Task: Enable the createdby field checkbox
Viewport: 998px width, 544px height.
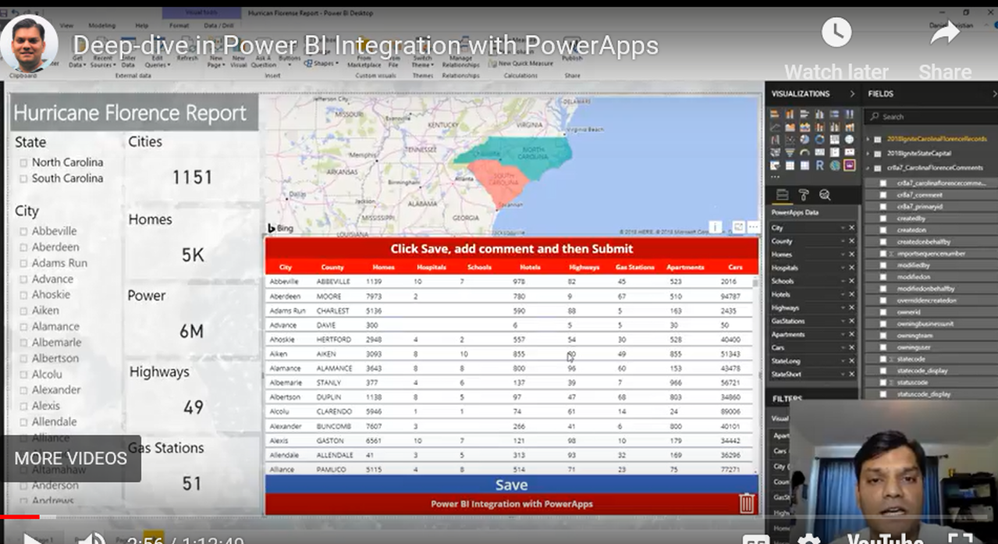Action: click(x=883, y=218)
